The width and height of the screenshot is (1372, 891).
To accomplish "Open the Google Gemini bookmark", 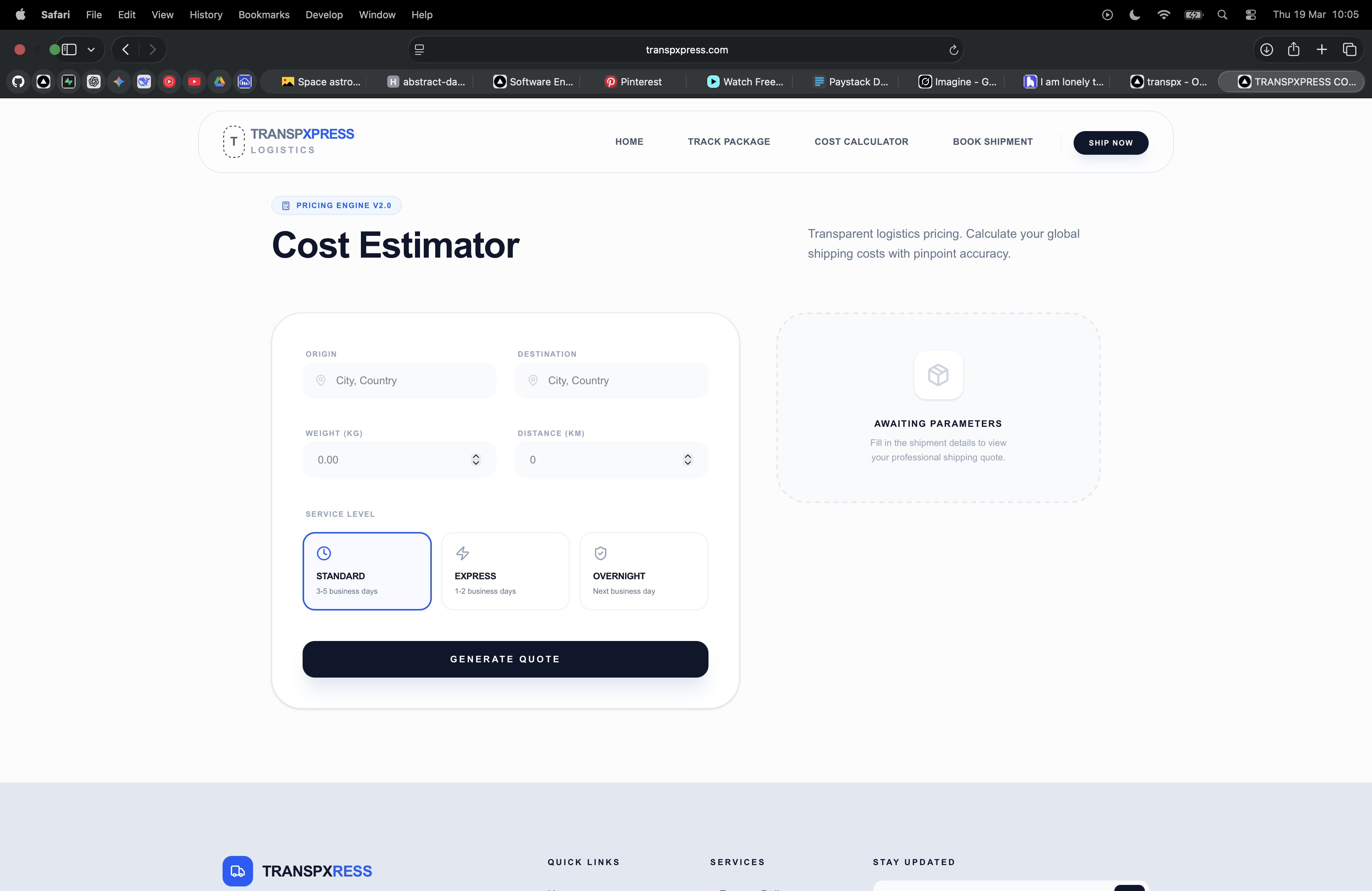I will point(119,81).
